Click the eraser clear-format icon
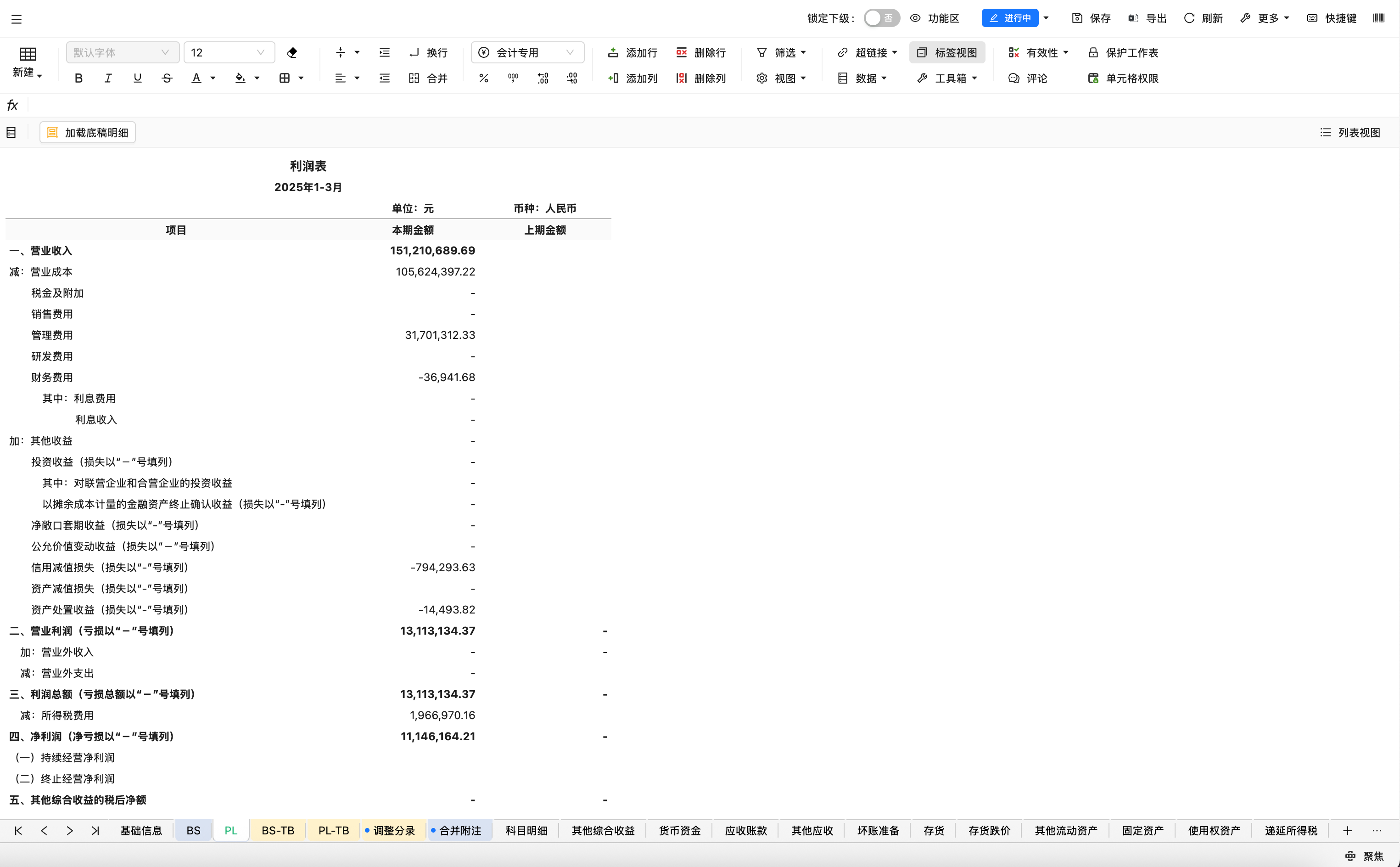Screen dimensions: 1400x867 pyautogui.click(x=291, y=53)
